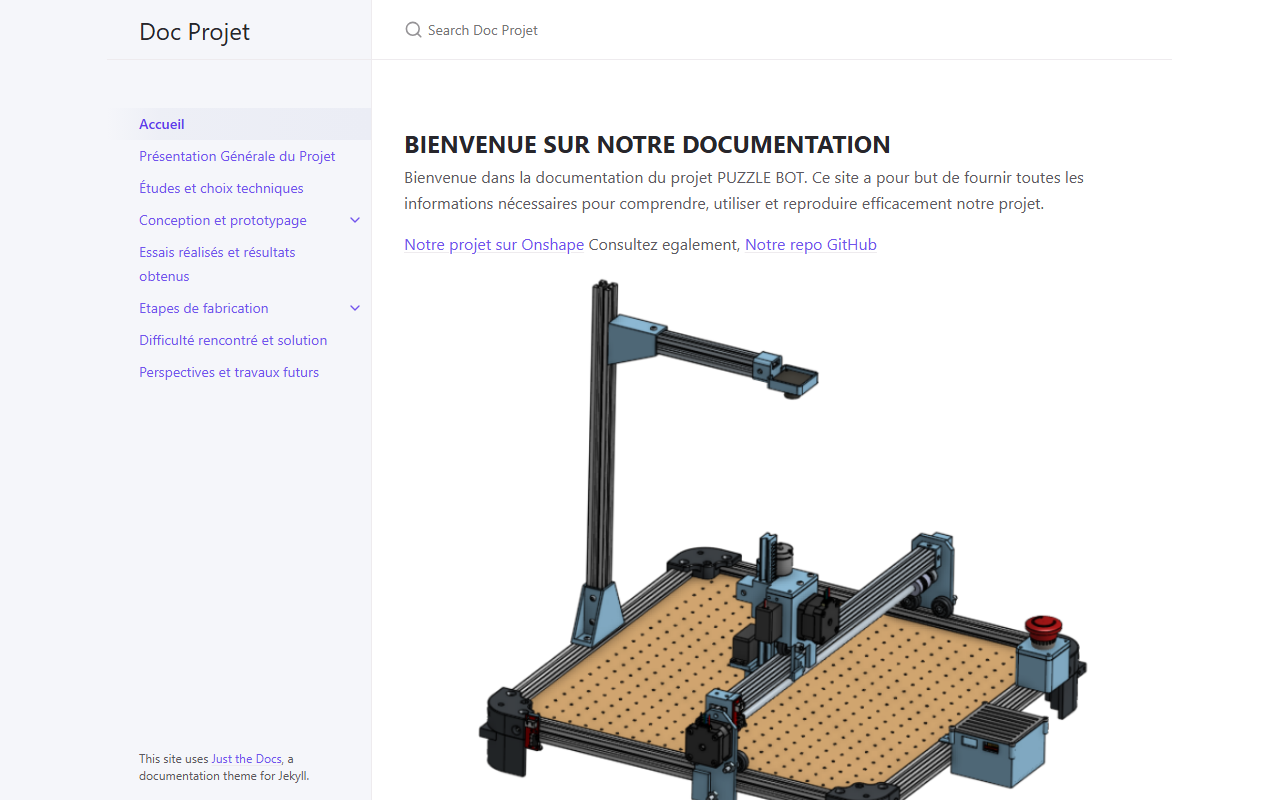The width and height of the screenshot is (1280, 800).
Task: Click the search magnifier icon
Action: coord(413,30)
